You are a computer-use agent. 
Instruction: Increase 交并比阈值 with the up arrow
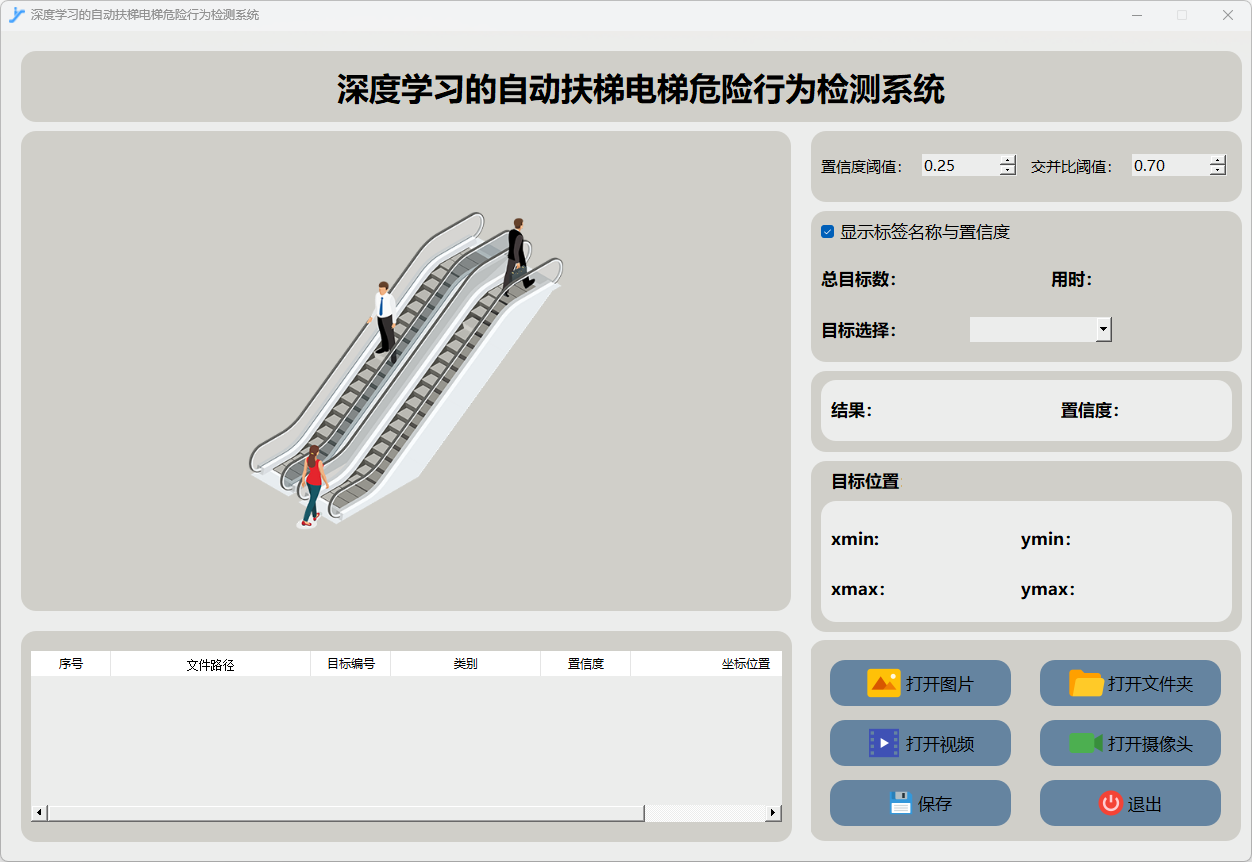pos(1217,161)
